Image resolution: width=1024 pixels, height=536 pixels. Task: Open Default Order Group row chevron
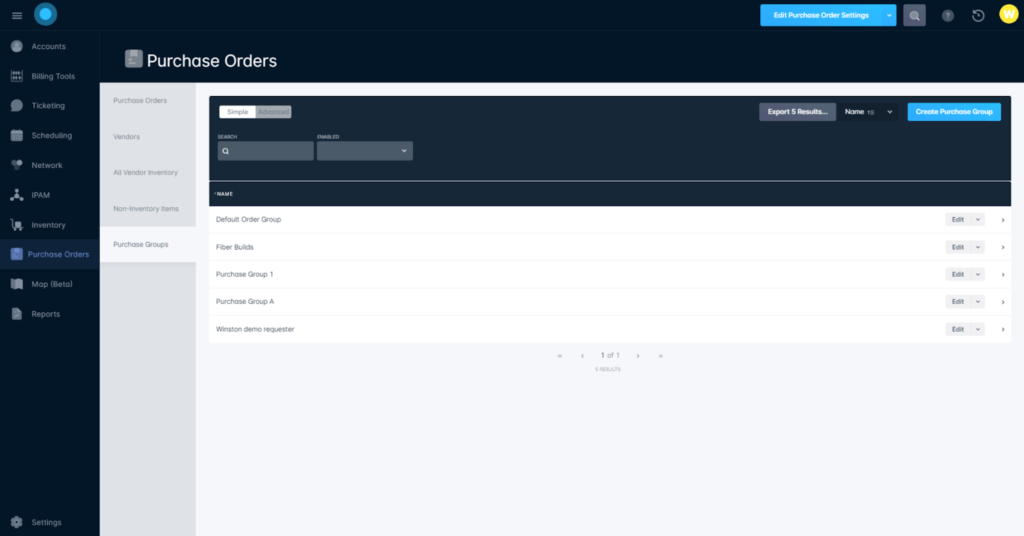click(x=1003, y=220)
